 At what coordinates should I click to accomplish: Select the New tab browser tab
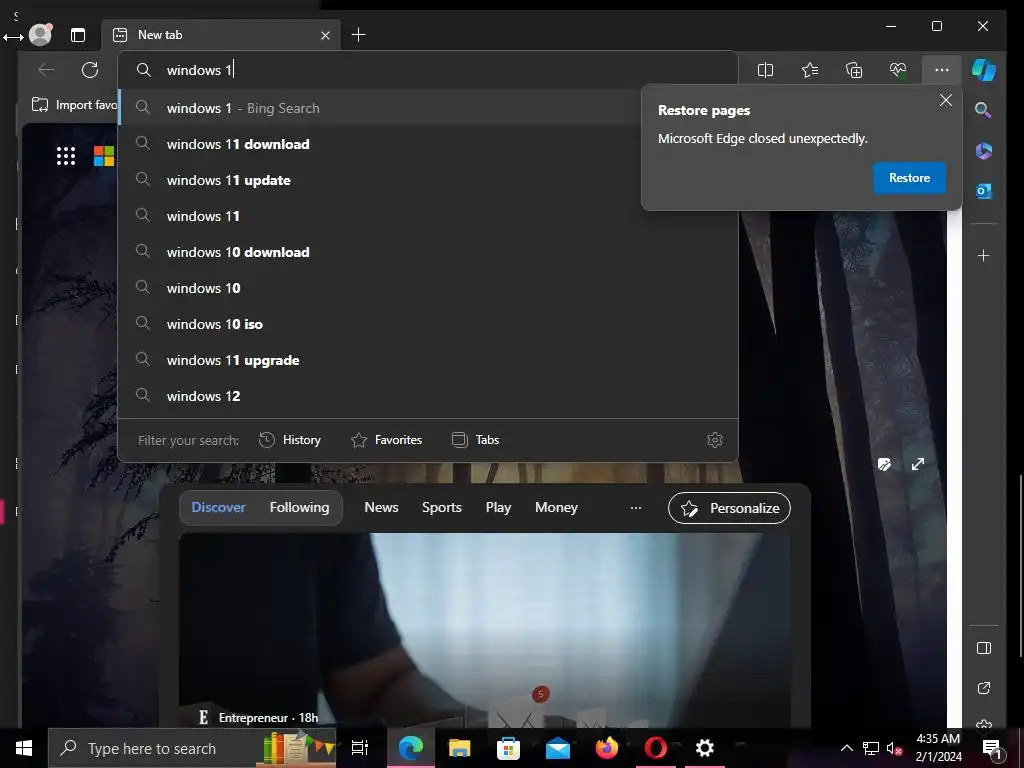(x=221, y=35)
